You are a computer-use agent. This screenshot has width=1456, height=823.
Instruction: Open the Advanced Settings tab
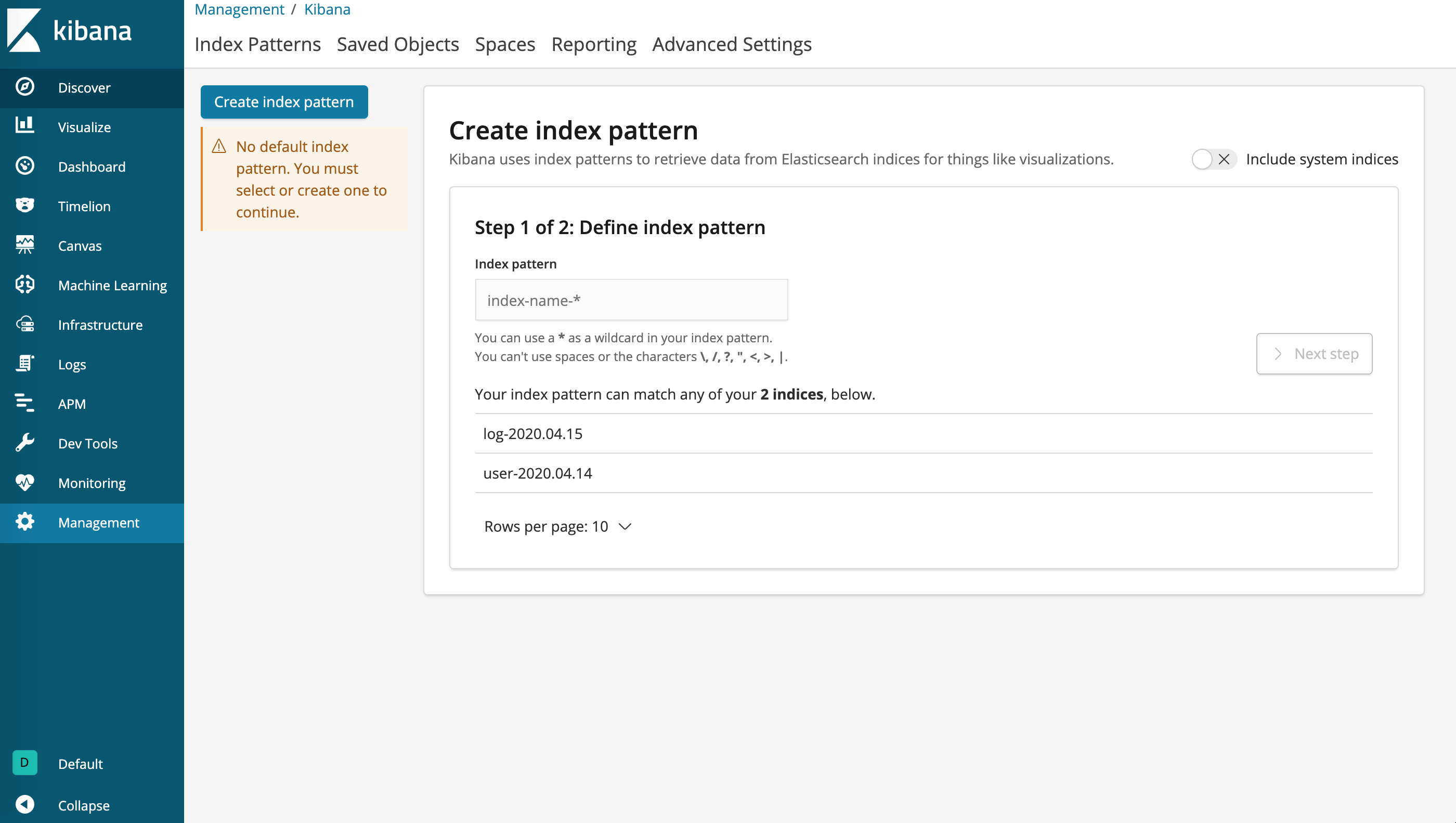tap(732, 44)
